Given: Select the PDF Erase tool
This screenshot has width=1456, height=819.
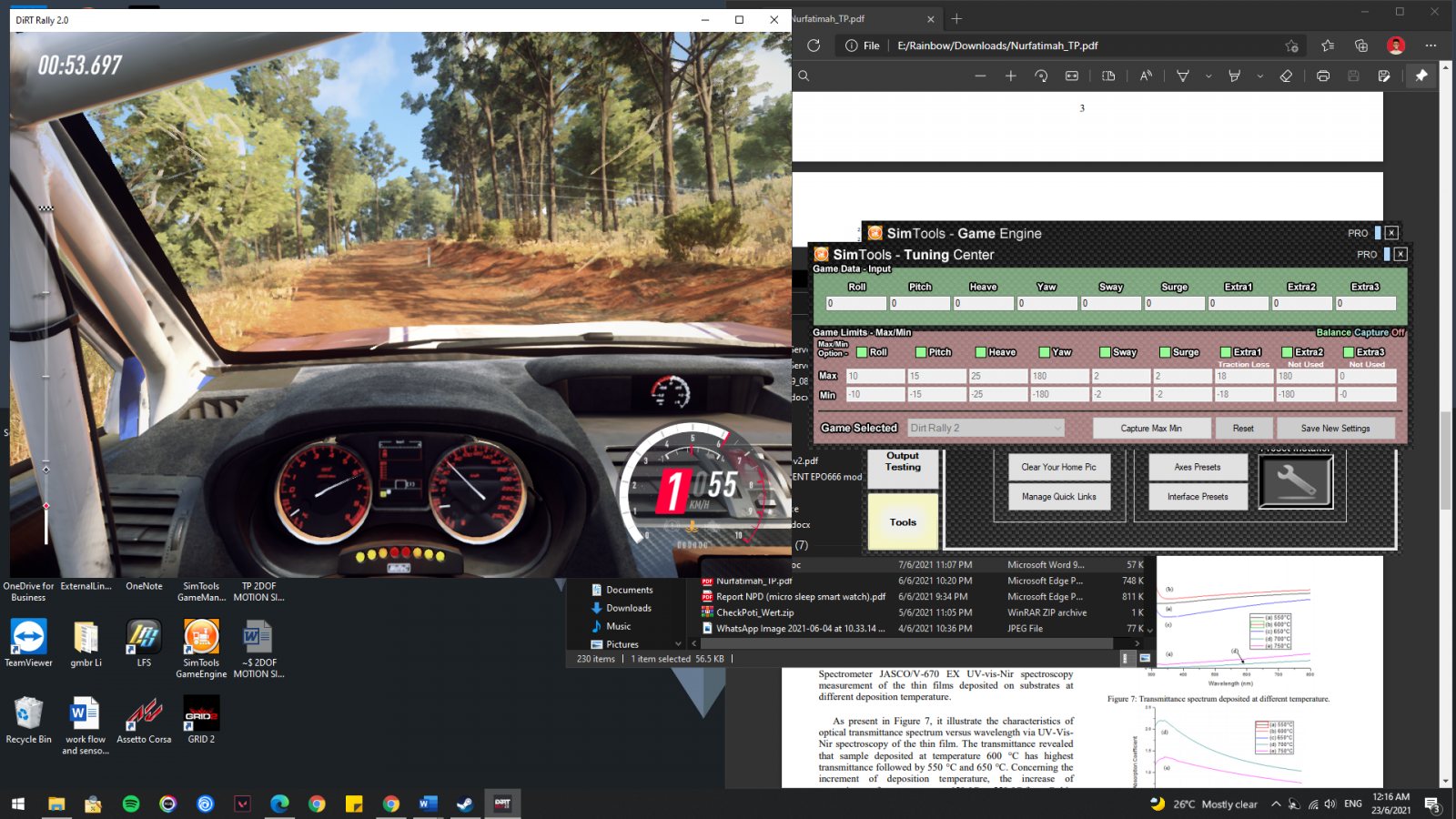Looking at the screenshot, I should pyautogui.click(x=1286, y=76).
